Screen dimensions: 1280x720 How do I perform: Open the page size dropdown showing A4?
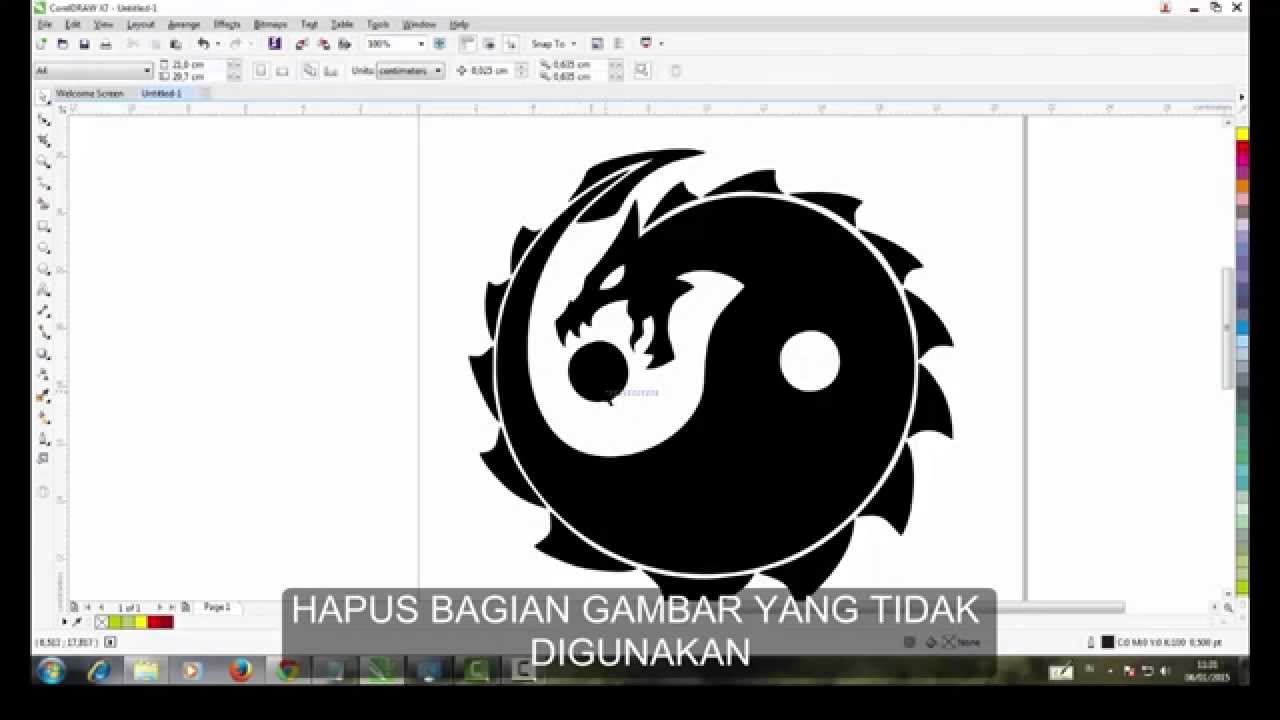[x=93, y=71]
